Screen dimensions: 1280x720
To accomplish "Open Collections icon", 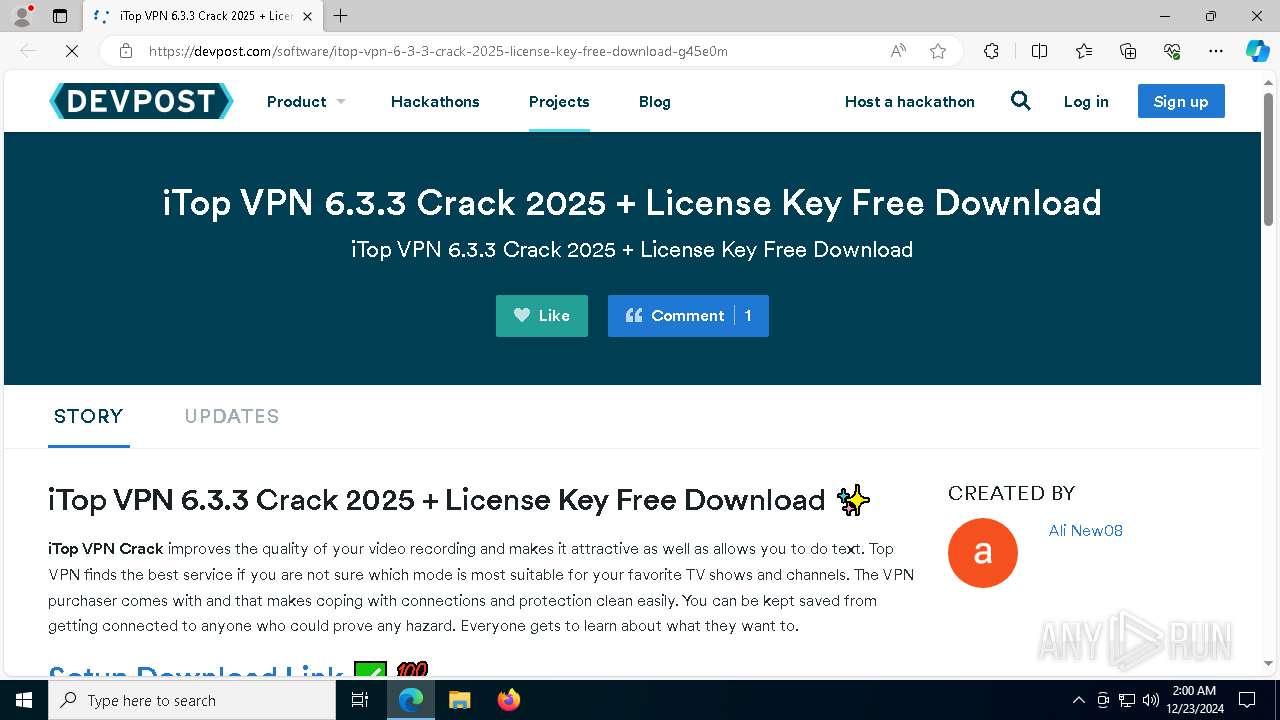I will tap(1128, 51).
